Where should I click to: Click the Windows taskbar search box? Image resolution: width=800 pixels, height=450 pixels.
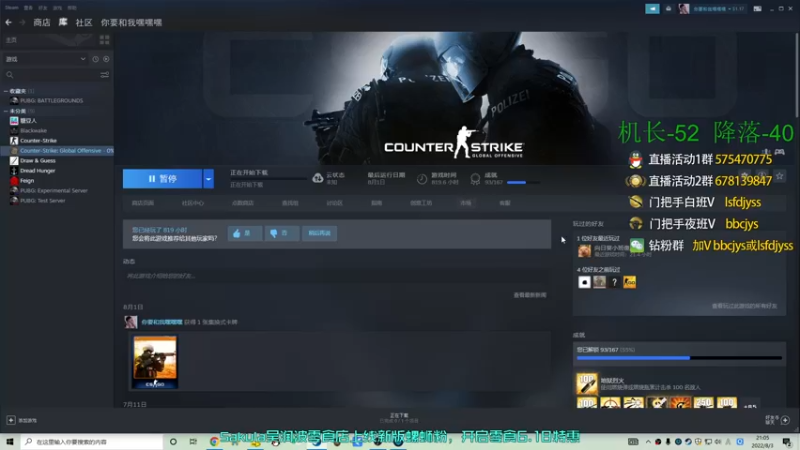92,441
